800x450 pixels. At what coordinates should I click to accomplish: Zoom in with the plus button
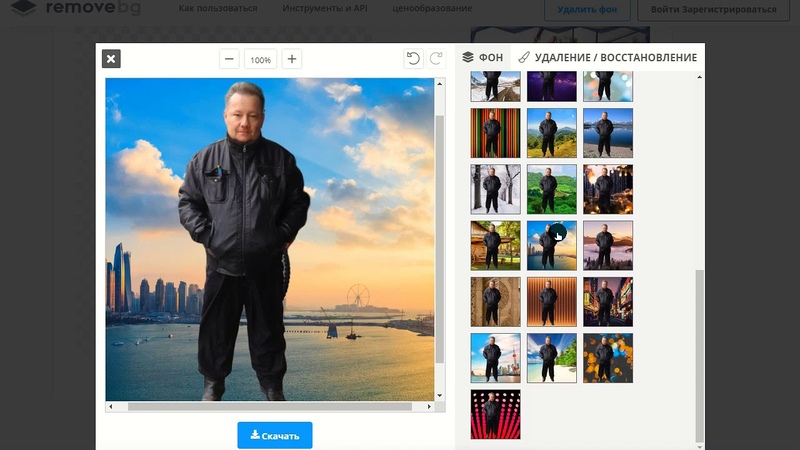coord(292,59)
